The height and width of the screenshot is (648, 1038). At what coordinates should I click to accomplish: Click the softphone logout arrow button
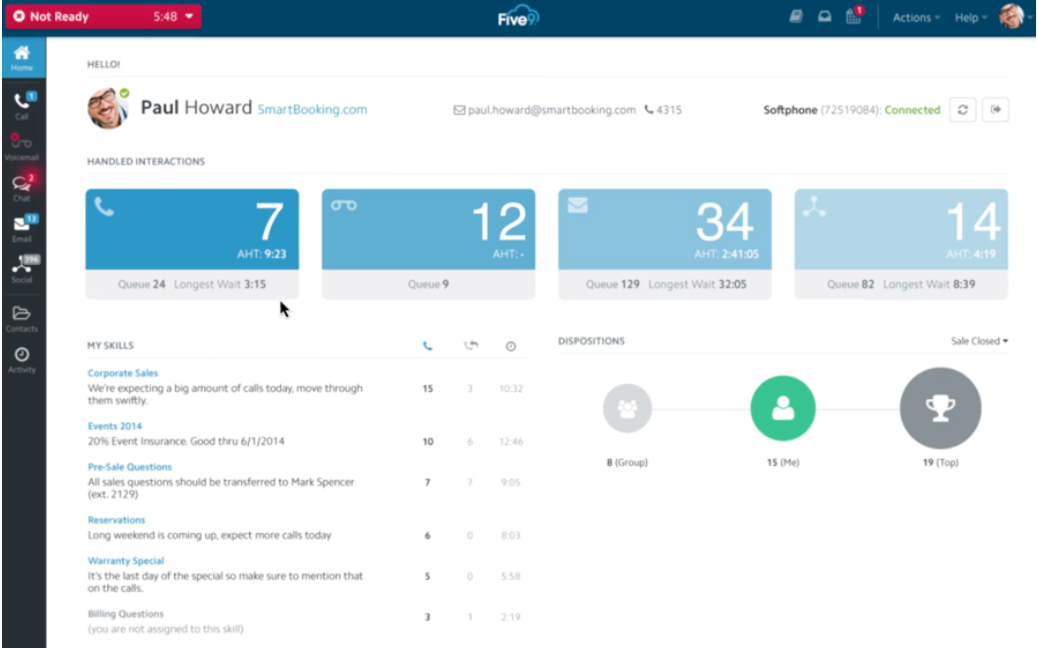point(995,110)
